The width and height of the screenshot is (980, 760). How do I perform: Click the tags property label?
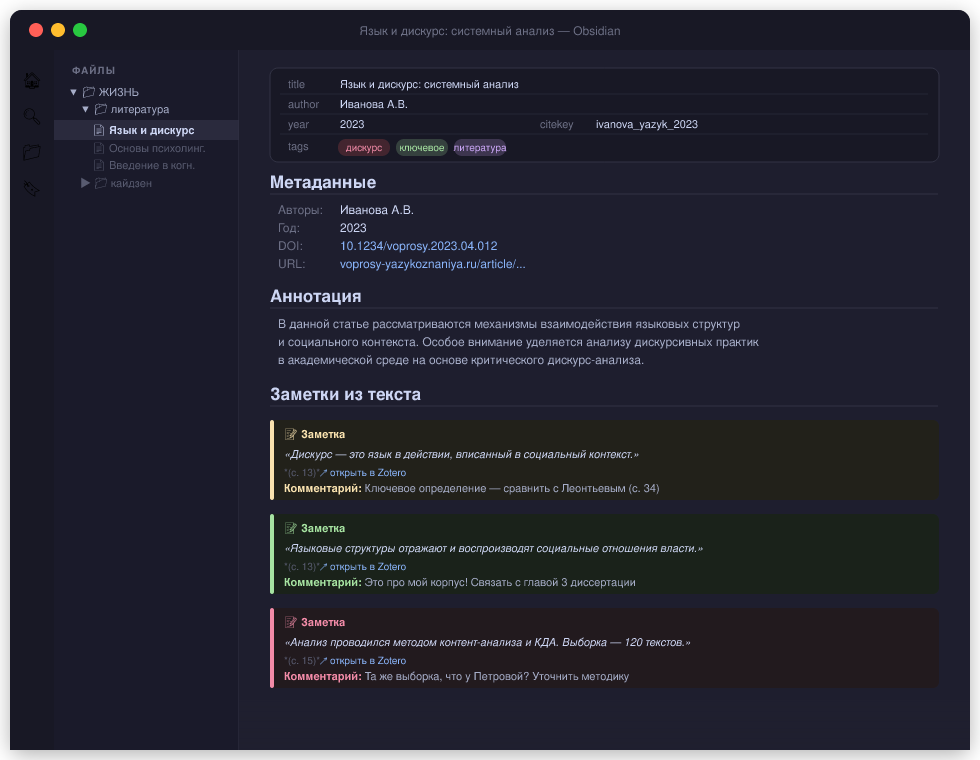[298, 146]
